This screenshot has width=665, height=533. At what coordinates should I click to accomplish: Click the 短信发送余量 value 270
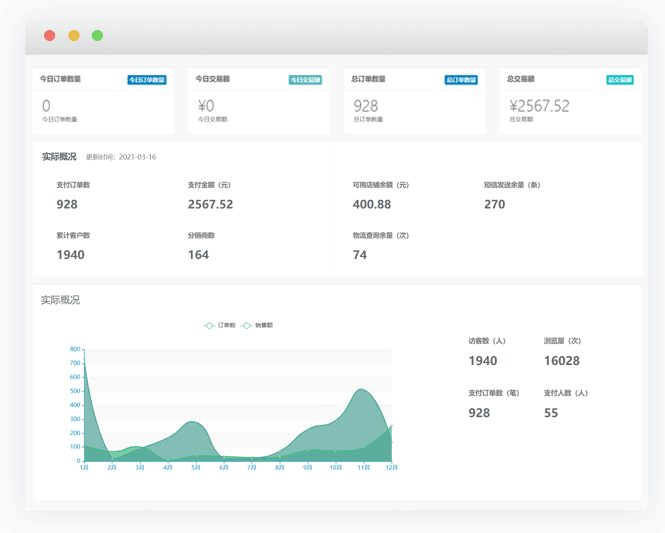tap(494, 204)
